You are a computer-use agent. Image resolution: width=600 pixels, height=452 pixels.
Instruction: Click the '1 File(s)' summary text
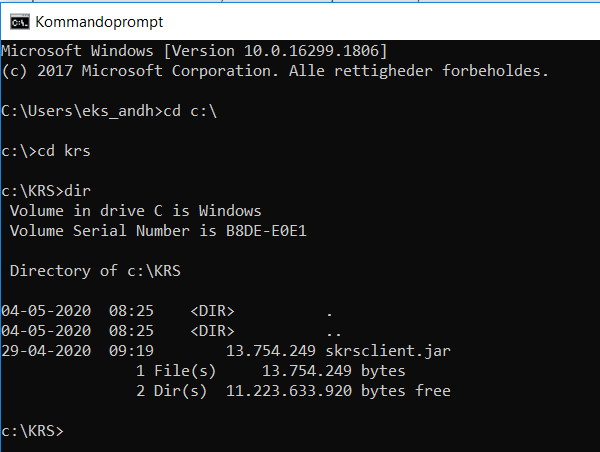[175, 371]
